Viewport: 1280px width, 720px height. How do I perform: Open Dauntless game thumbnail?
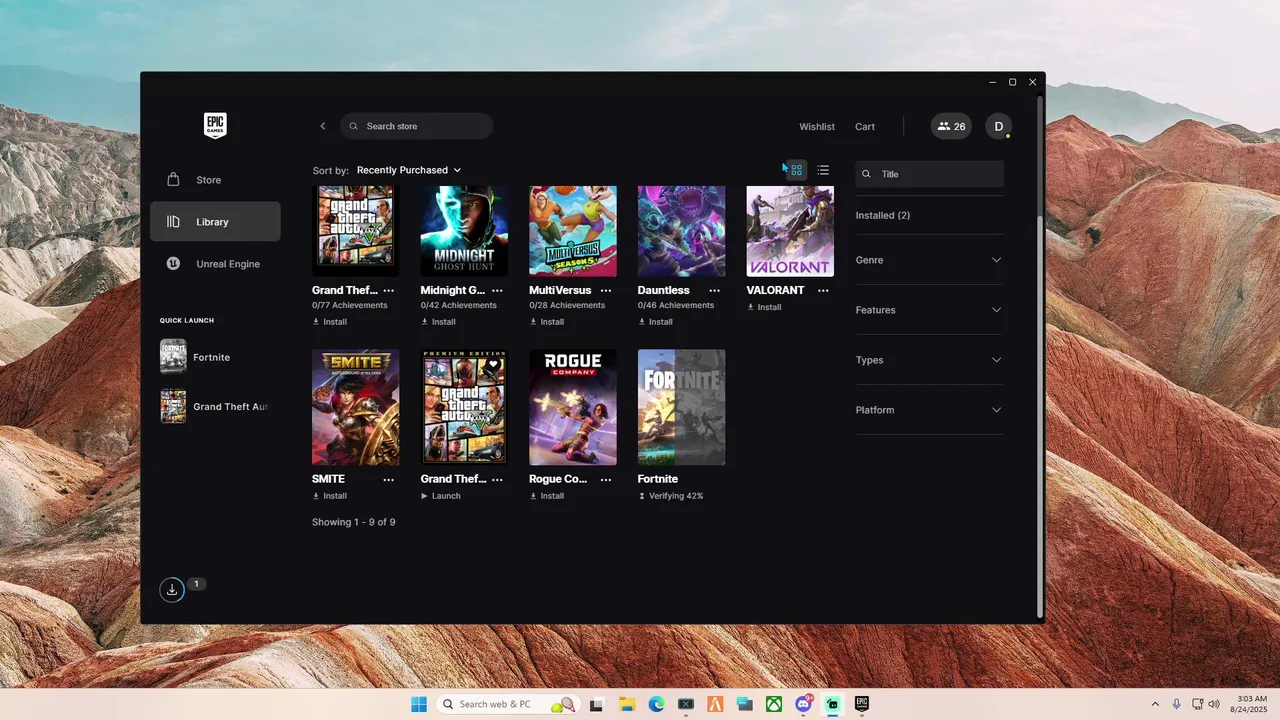[681, 231]
